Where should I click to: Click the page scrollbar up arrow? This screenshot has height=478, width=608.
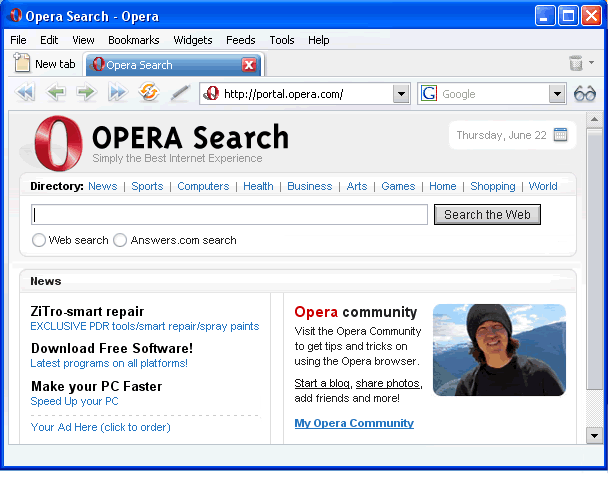coord(594,120)
